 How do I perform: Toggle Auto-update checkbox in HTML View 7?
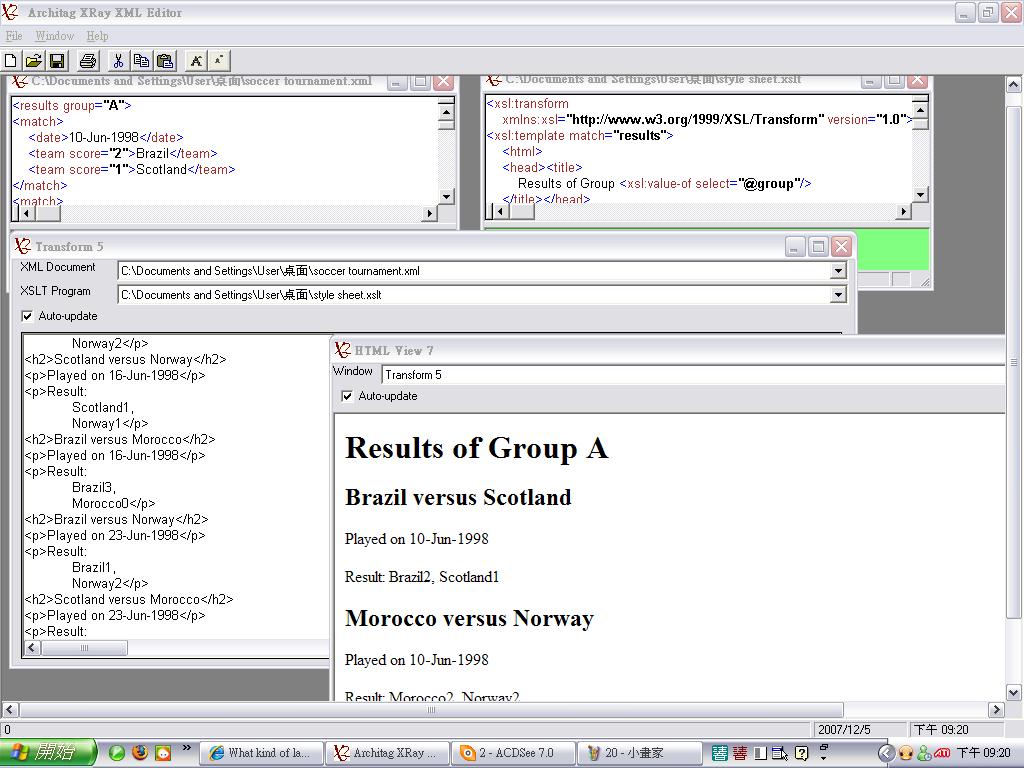pyautogui.click(x=347, y=396)
